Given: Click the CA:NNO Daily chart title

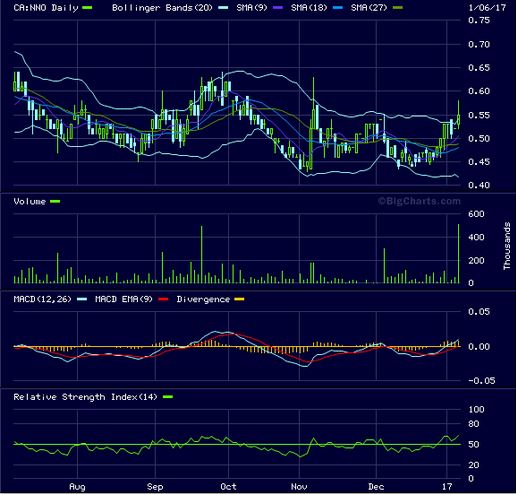Looking at the screenshot, I should (x=46, y=8).
